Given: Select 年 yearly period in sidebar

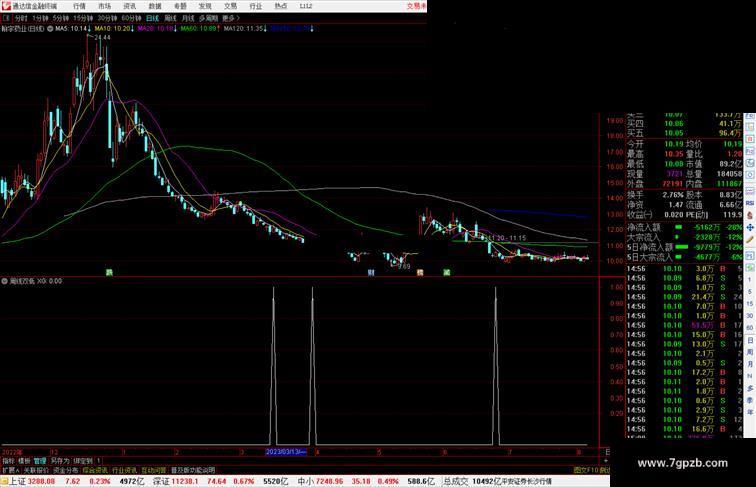Looking at the screenshot, I should [x=750, y=412].
